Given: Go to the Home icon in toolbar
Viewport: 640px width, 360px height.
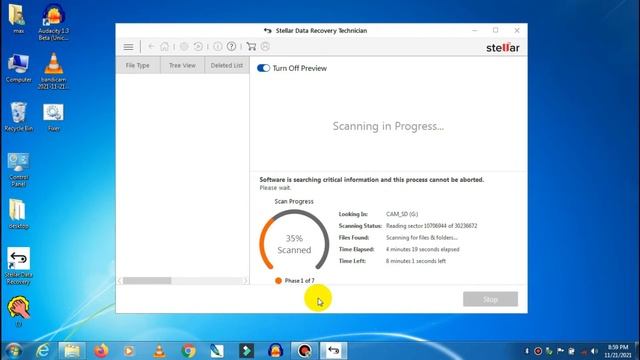Looking at the screenshot, I should (164, 47).
